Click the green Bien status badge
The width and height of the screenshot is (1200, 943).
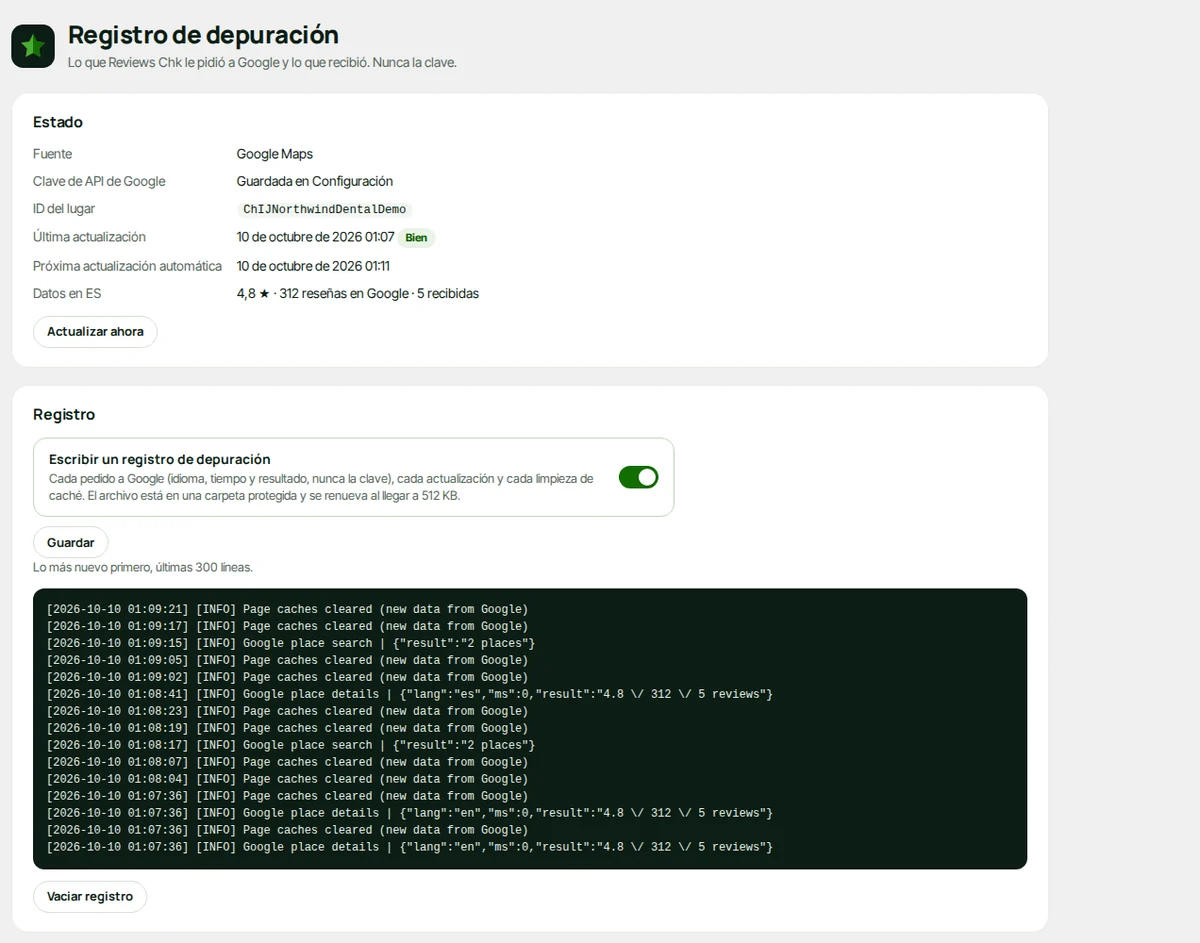tap(416, 238)
